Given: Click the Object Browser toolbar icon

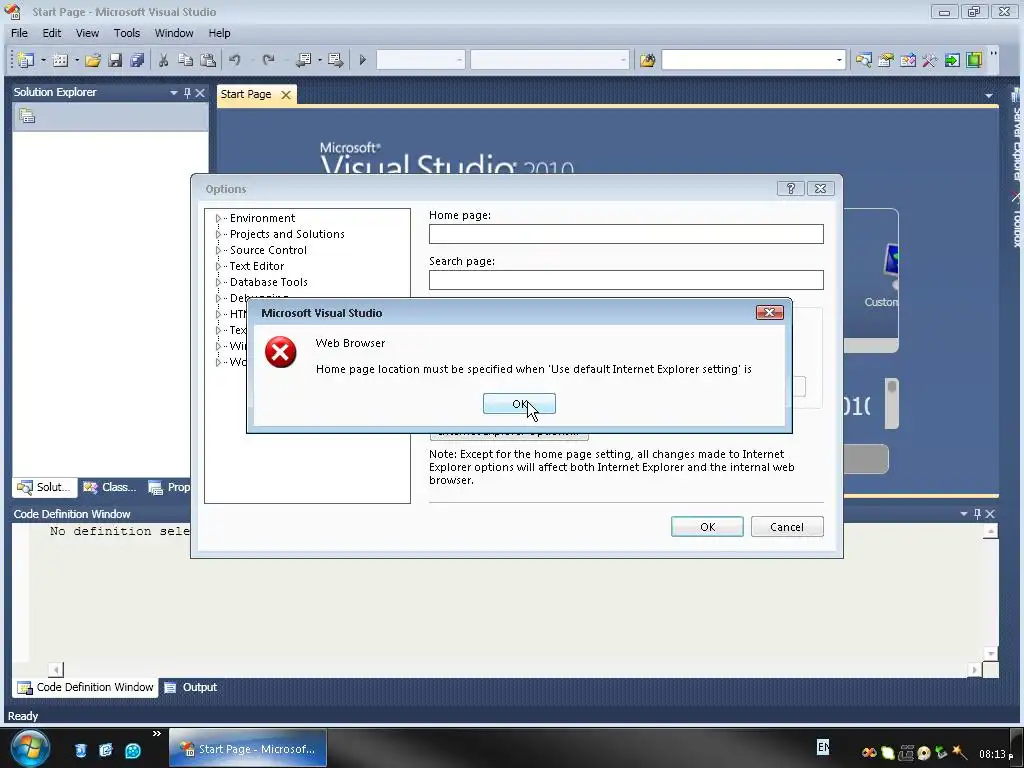Looking at the screenshot, I should 908,60.
